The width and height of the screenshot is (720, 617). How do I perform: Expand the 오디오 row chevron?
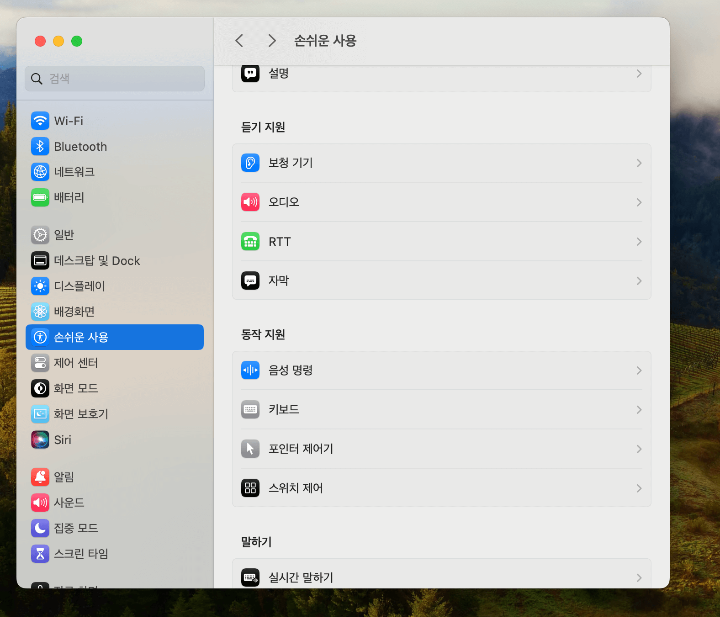[x=639, y=202]
